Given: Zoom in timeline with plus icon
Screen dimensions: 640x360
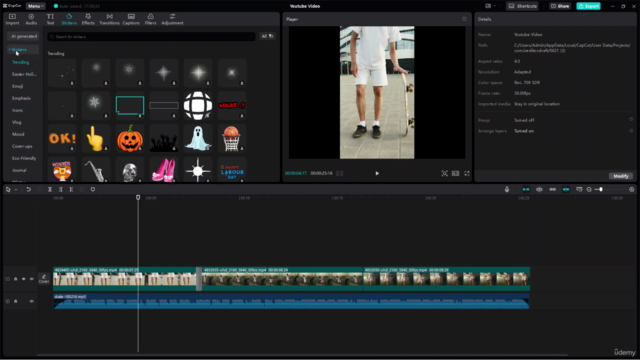Looking at the screenshot, I should (631, 189).
